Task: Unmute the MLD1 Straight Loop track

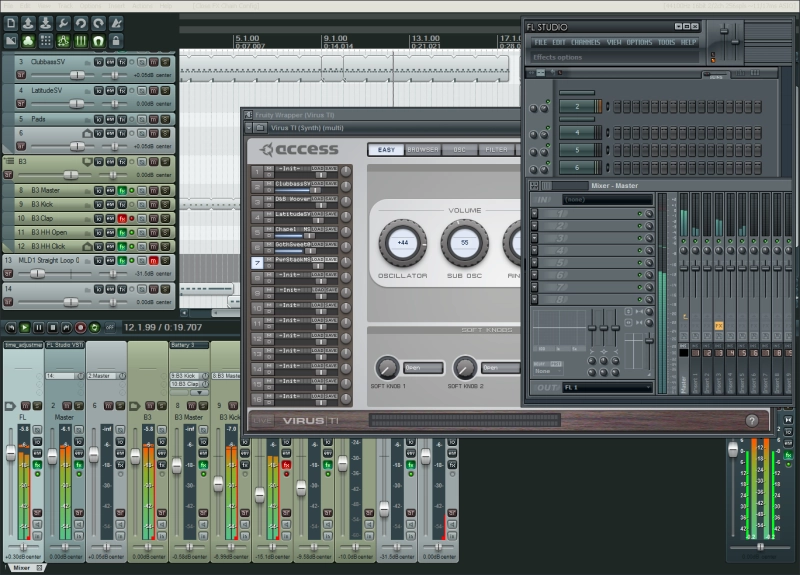Action: point(154,260)
